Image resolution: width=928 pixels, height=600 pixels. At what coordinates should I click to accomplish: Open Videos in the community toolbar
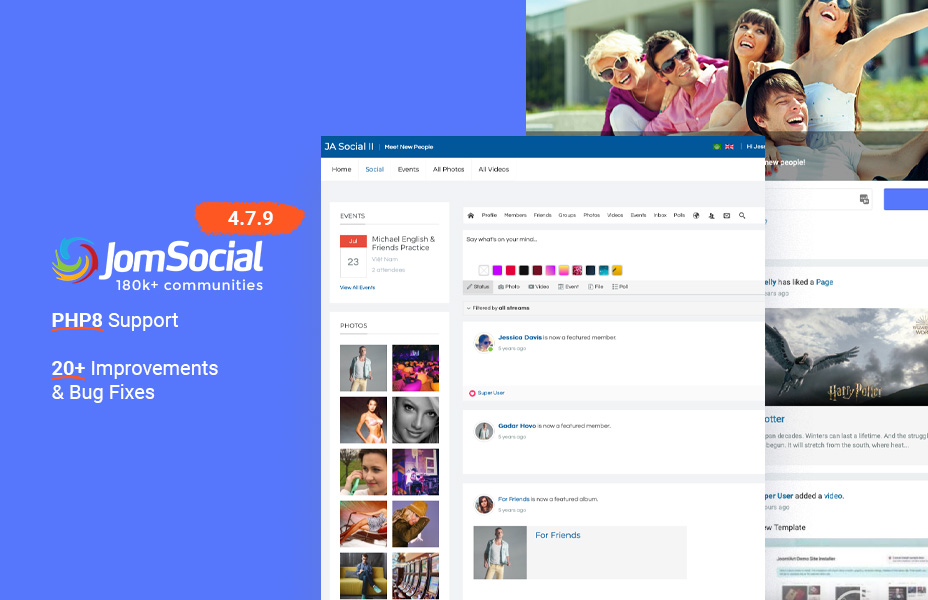tap(615, 215)
